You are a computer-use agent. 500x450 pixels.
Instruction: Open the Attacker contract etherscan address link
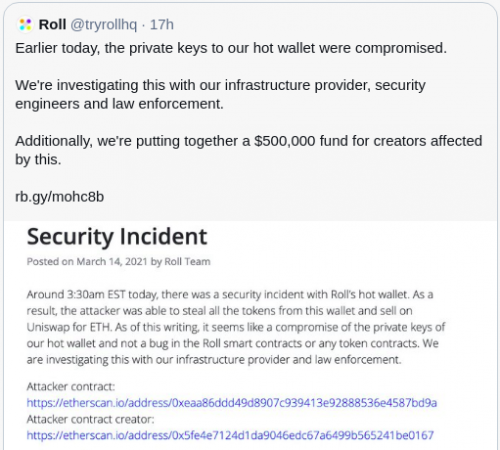[x=232, y=403]
